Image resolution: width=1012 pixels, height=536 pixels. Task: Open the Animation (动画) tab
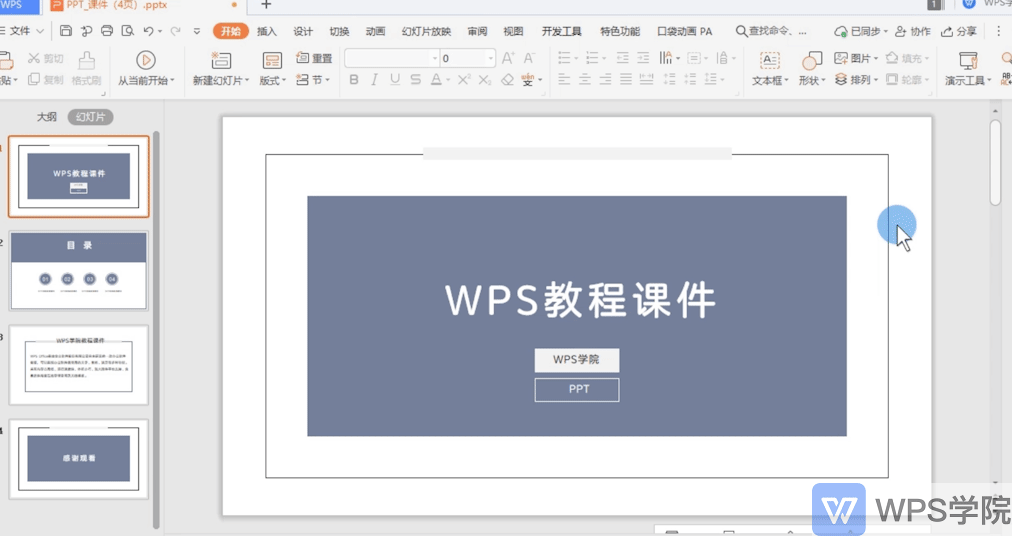pyautogui.click(x=375, y=31)
